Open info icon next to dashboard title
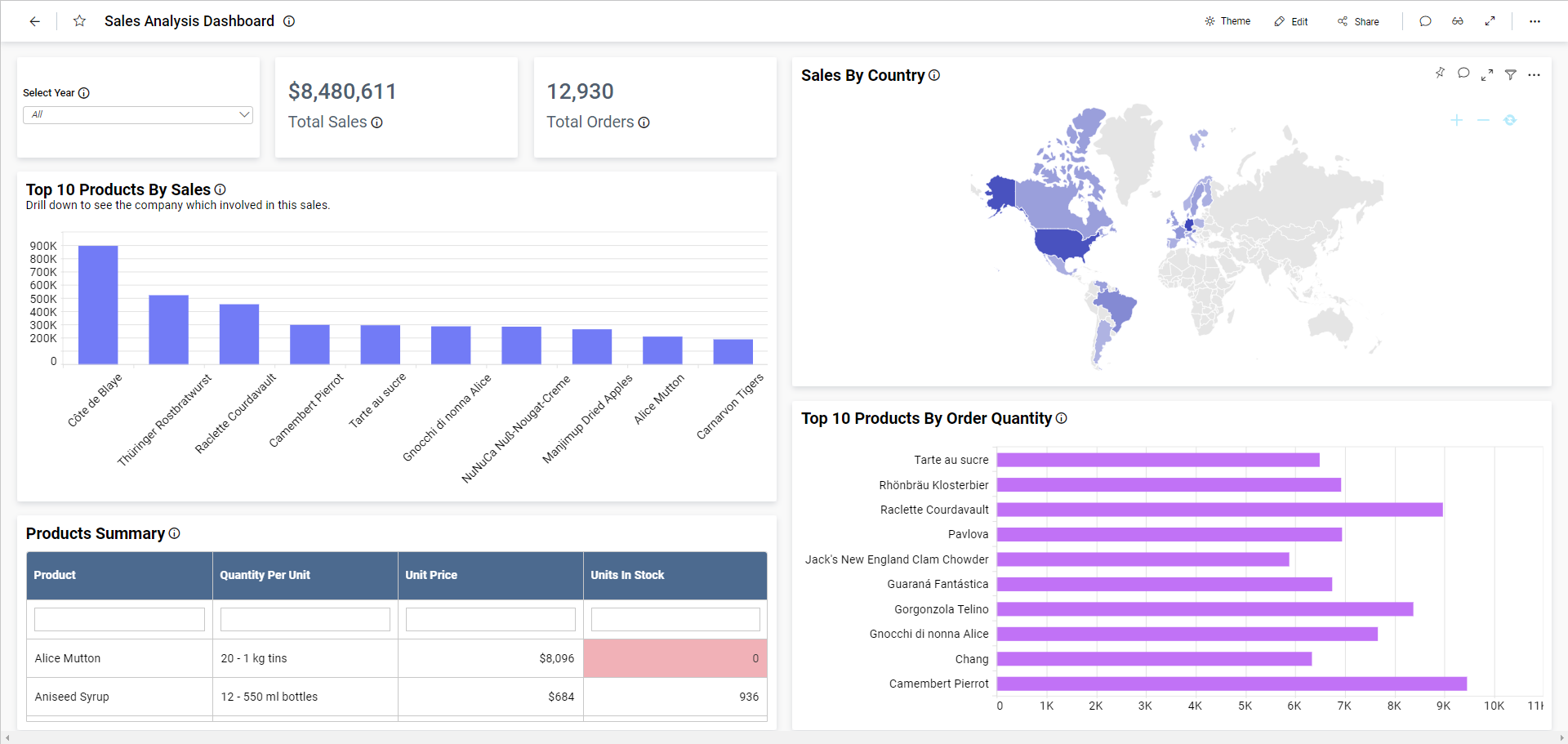Screen dimensions: 1568x744 point(289,21)
